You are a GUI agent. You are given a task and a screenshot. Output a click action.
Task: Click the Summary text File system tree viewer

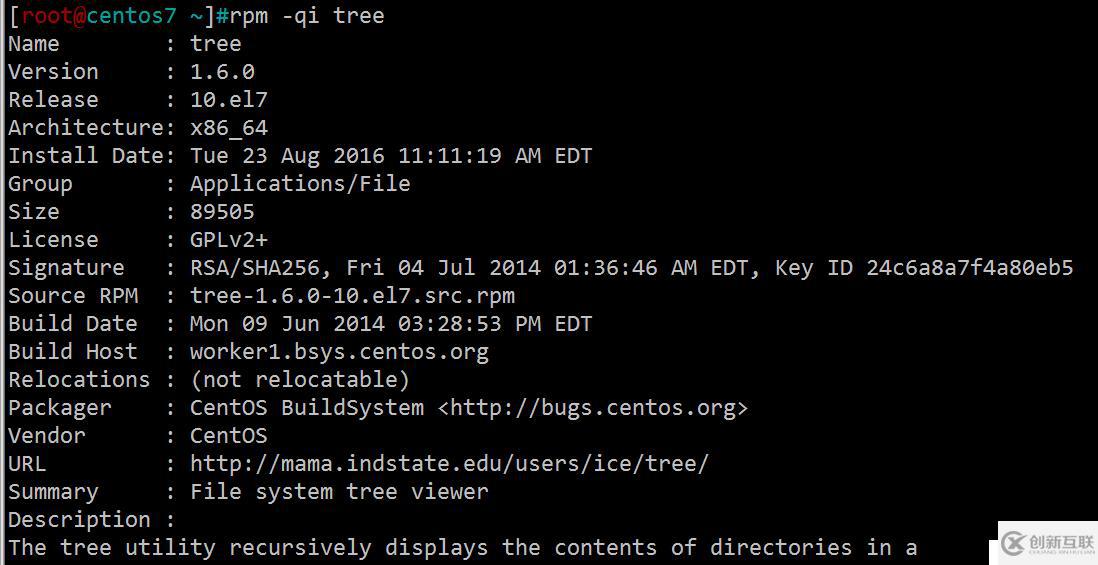point(339,491)
